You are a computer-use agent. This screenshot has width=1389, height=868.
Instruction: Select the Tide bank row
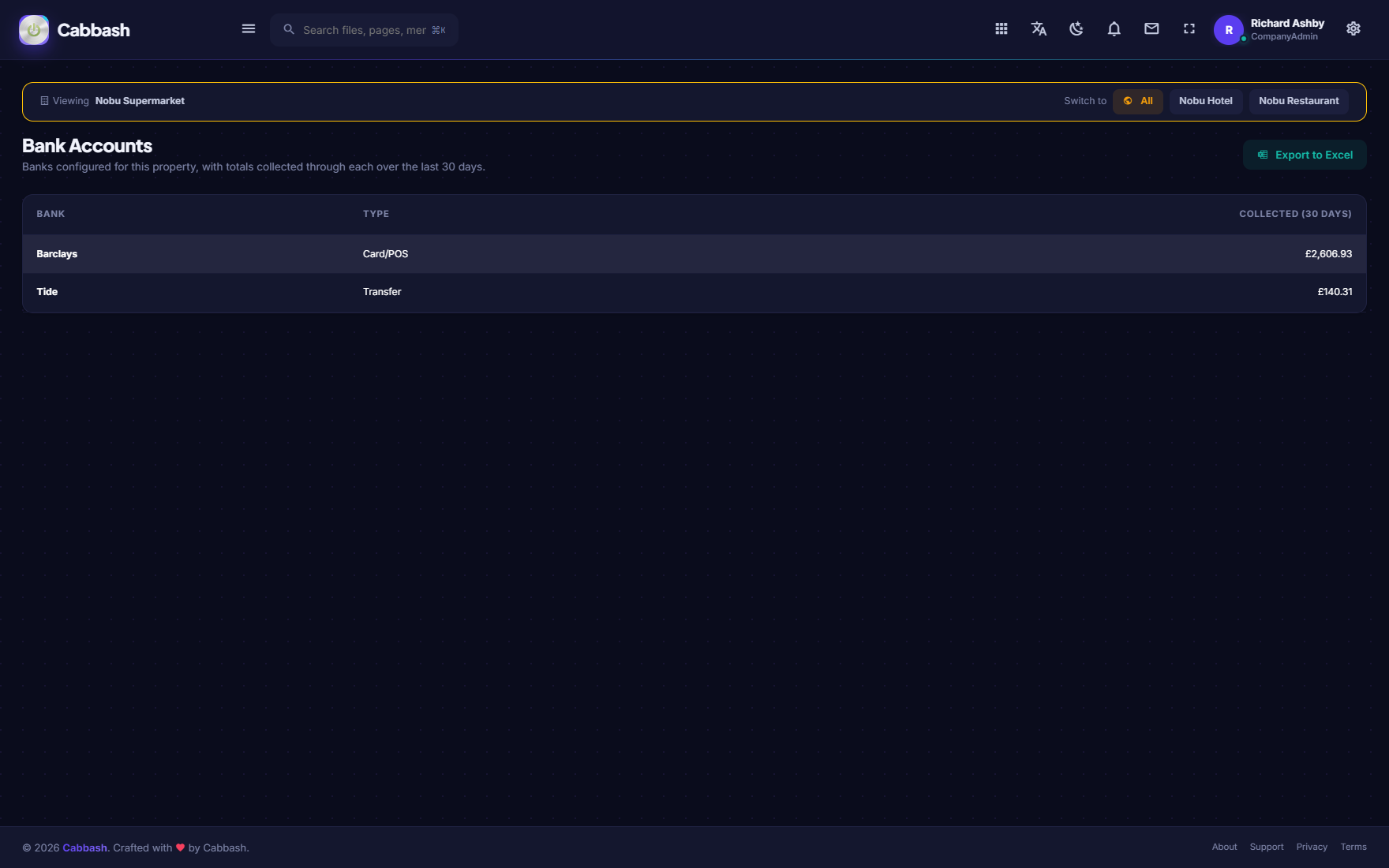click(694, 292)
